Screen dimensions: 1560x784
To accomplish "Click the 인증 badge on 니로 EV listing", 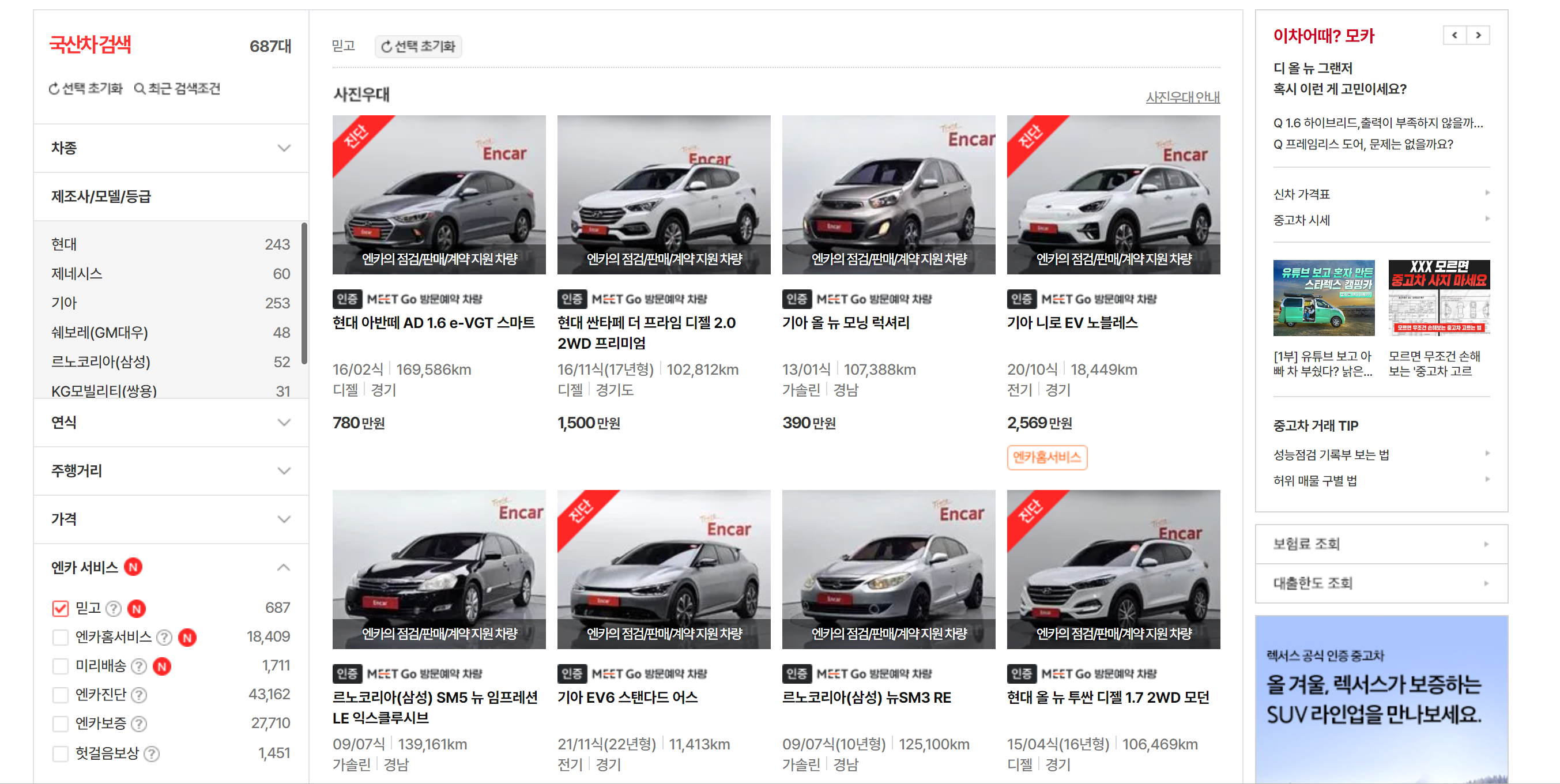I will [x=1022, y=299].
